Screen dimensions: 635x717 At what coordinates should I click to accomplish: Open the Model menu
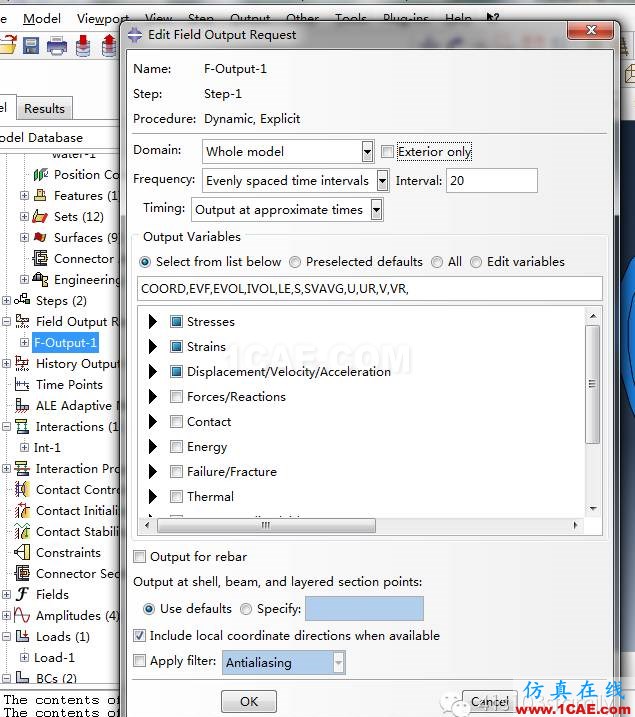click(x=42, y=19)
